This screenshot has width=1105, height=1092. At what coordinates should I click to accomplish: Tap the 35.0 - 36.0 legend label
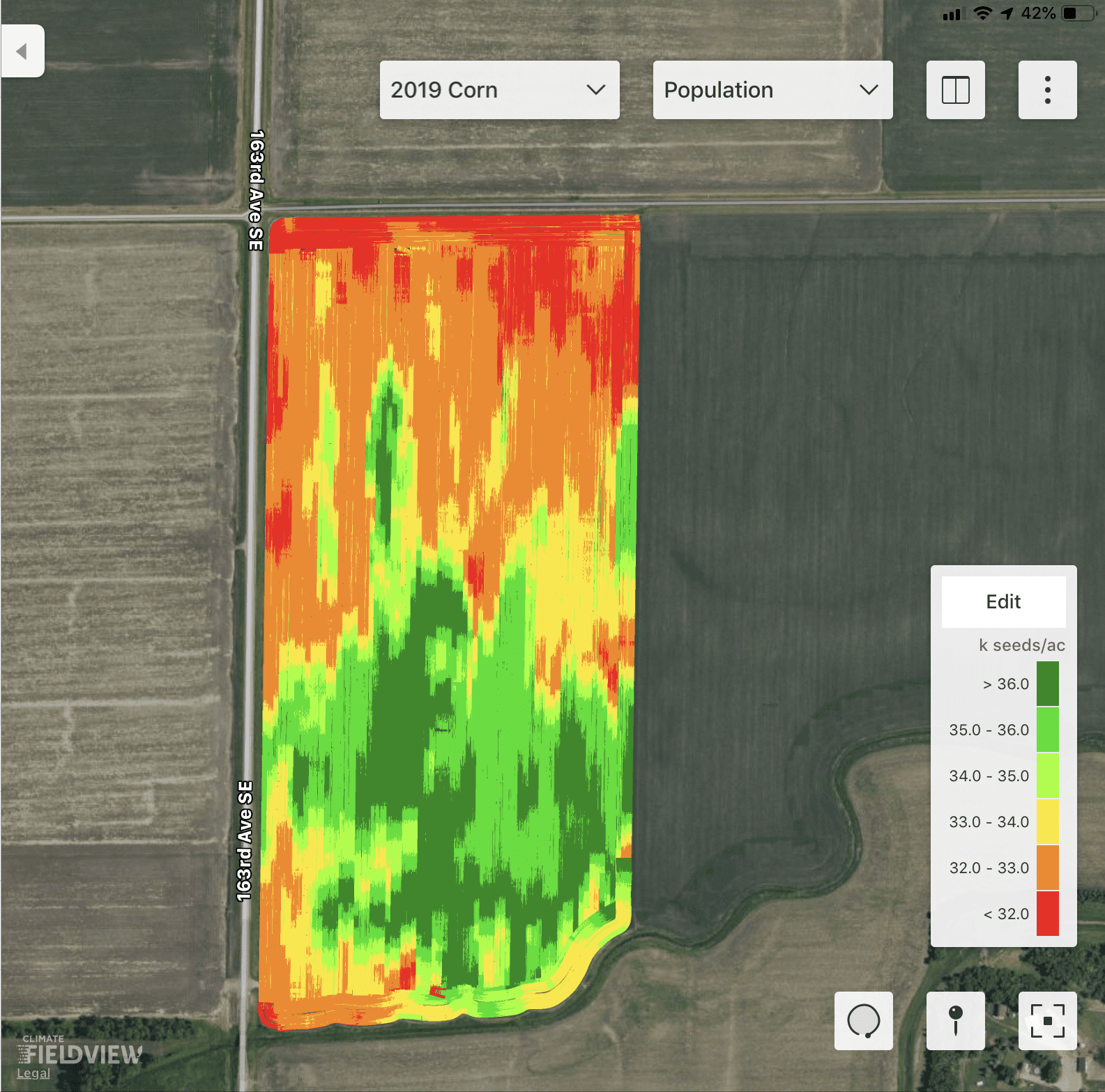[x=989, y=730]
